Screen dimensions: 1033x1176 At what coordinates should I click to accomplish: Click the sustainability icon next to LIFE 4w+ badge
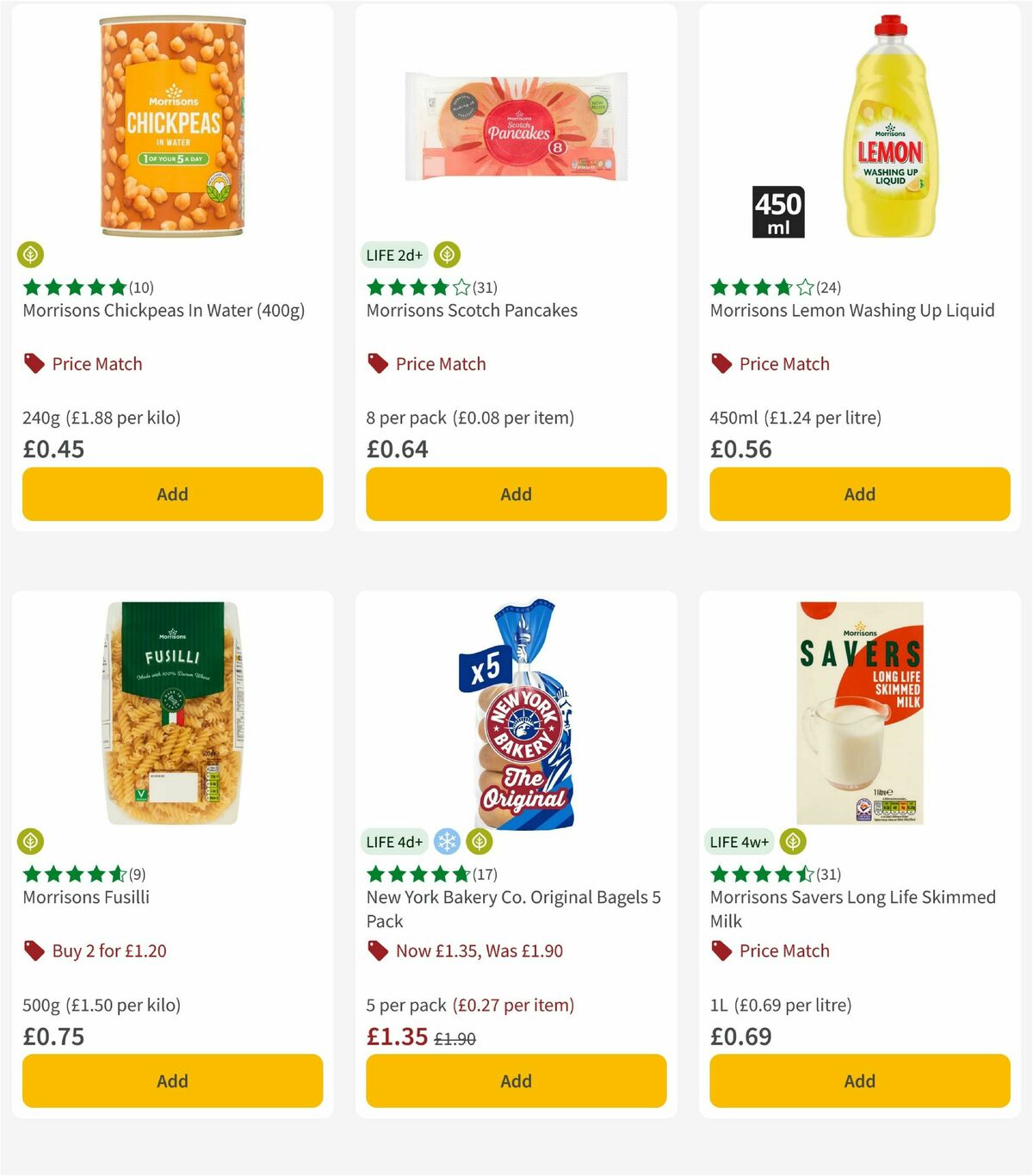791,841
